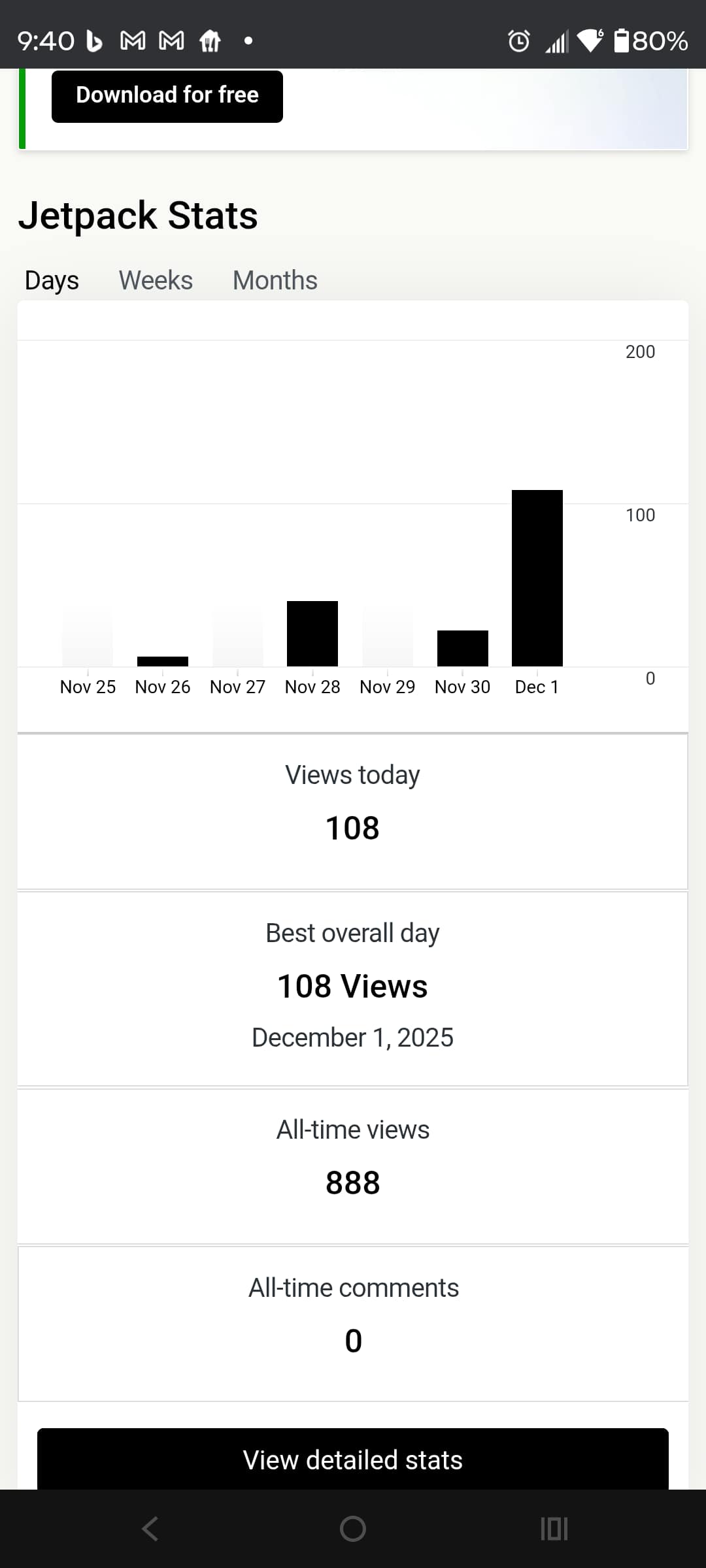Switch to the Months tab
The width and height of the screenshot is (706, 1568).
pos(274,280)
